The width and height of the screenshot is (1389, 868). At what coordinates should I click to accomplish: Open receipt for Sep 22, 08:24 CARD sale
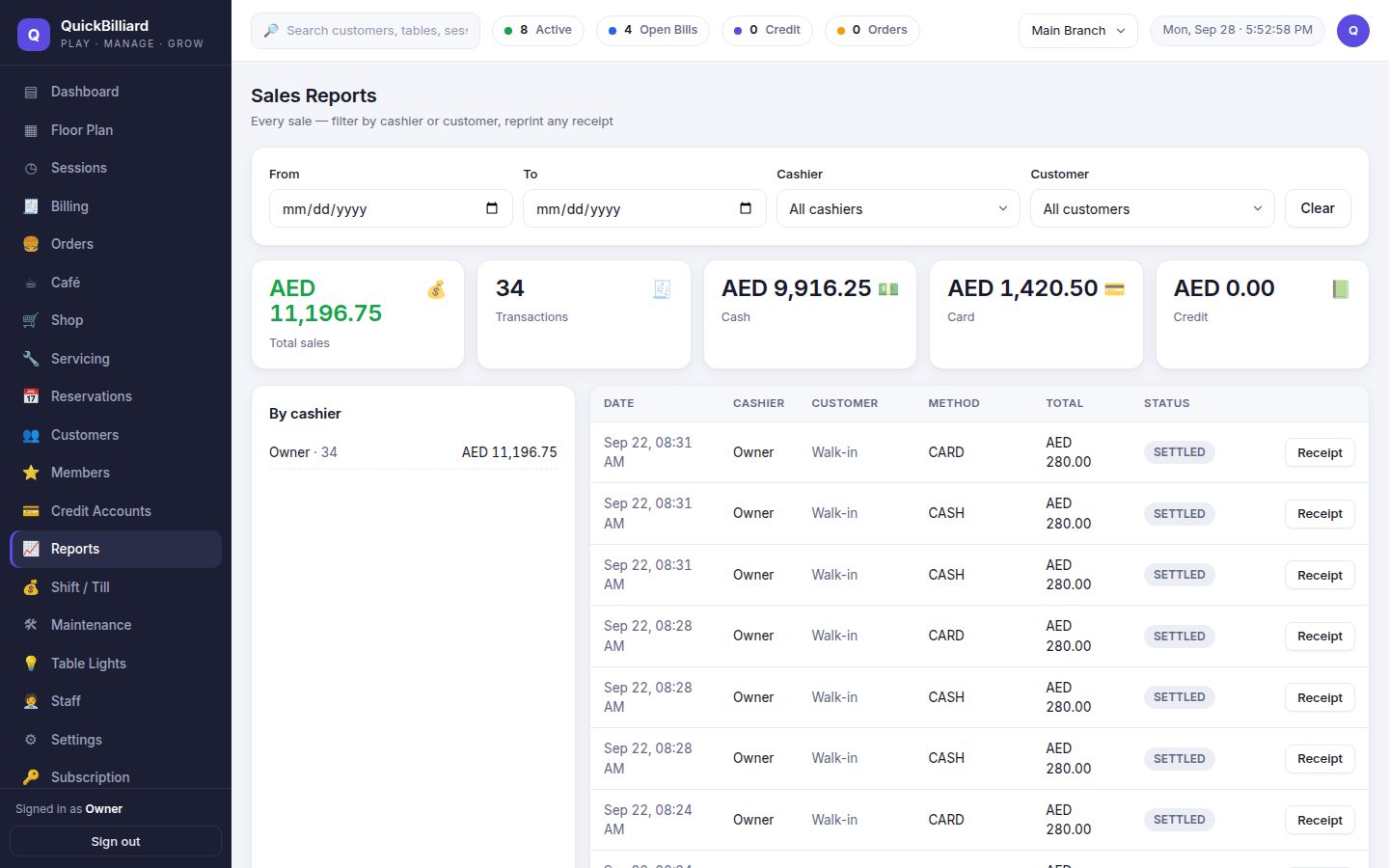[1320, 821]
